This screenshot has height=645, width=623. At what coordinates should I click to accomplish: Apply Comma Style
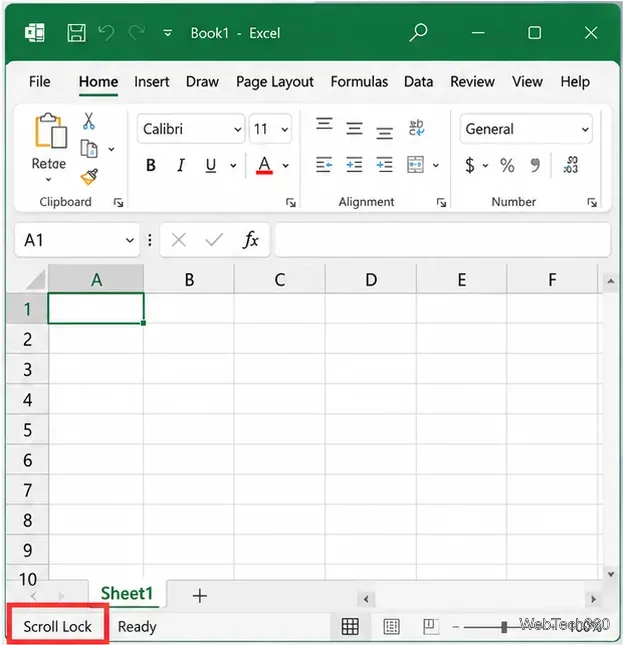click(x=535, y=165)
